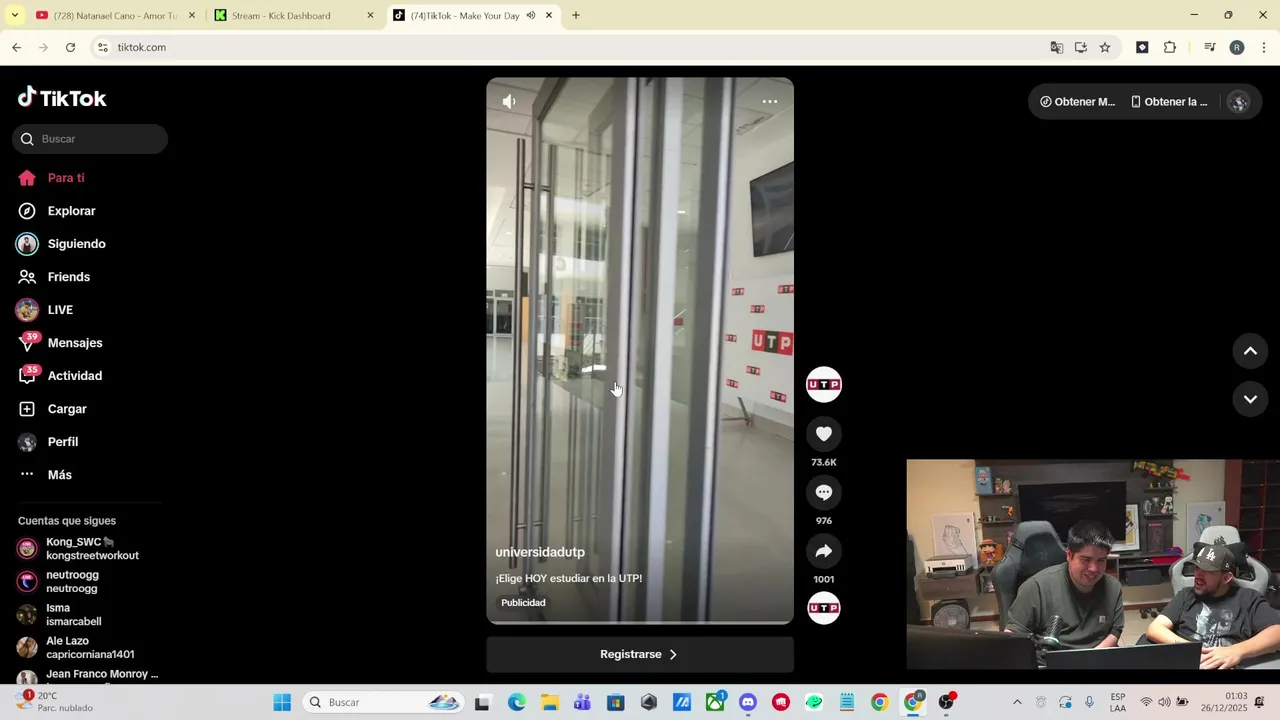Click the Buscar search field in TikTok

tap(90, 139)
